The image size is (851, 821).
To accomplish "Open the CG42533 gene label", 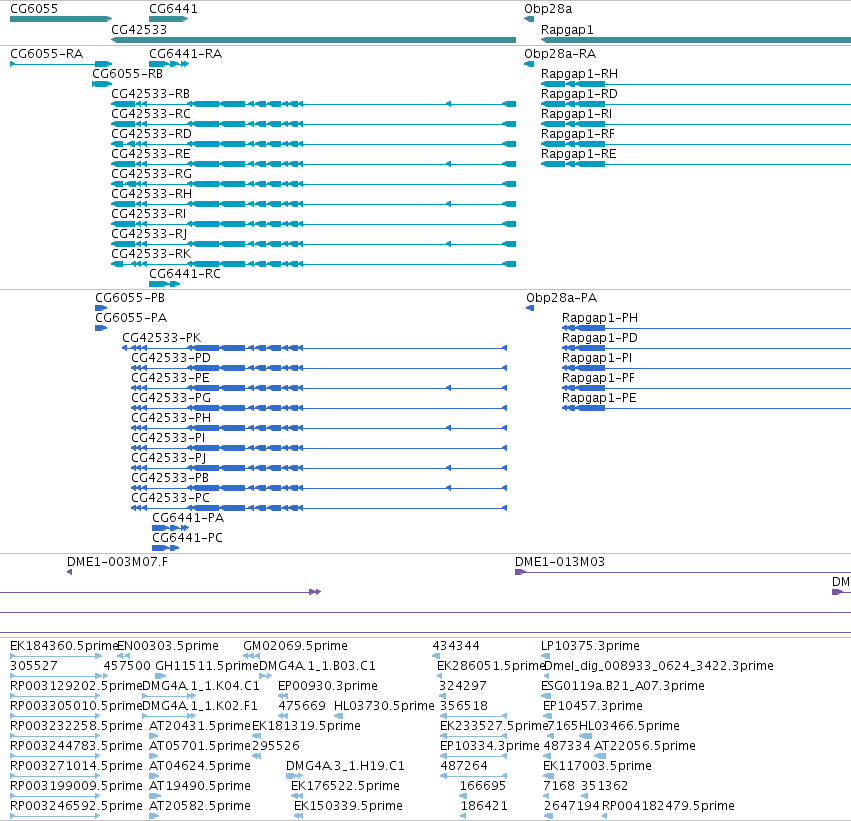I will (x=139, y=29).
